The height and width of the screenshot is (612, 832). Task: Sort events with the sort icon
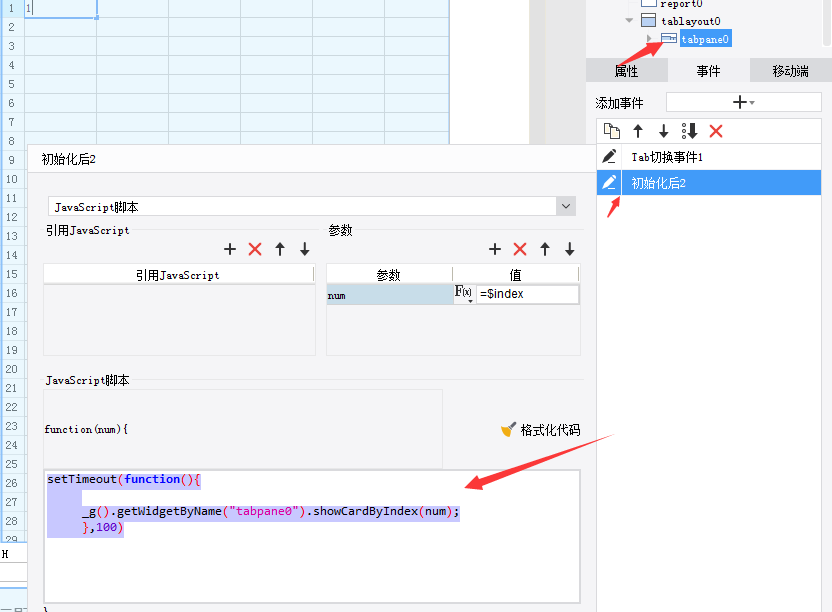689,131
